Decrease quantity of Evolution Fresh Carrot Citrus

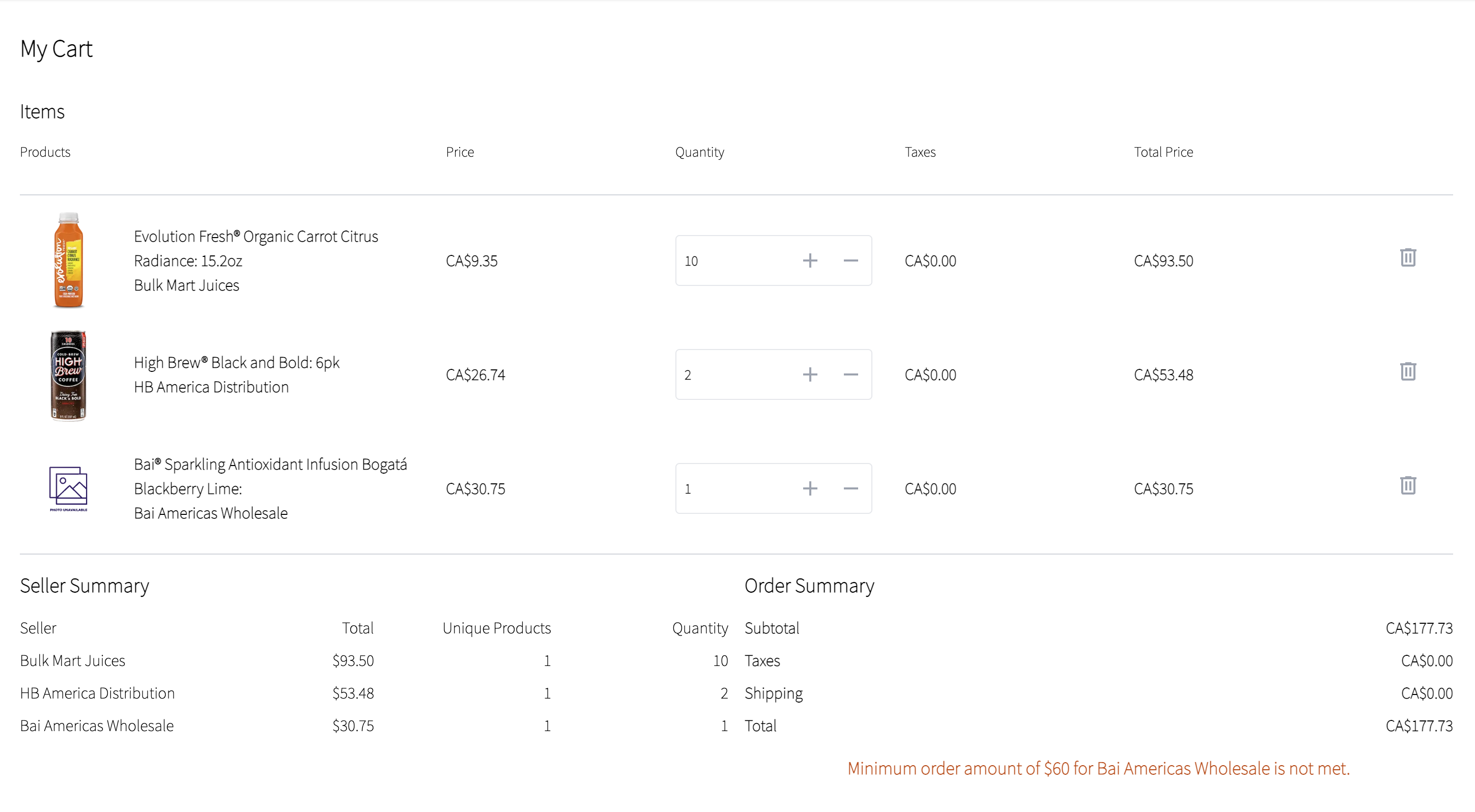pyautogui.click(x=850, y=261)
